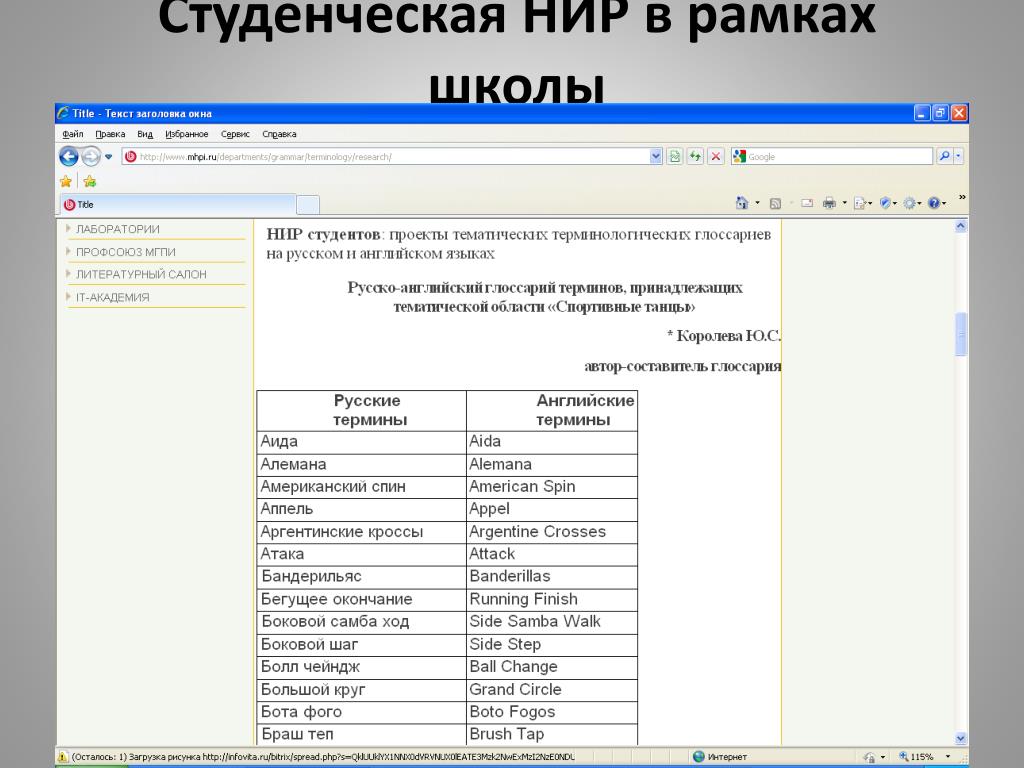
Task: Click the Protected Mode status icon
Action: 869,757
